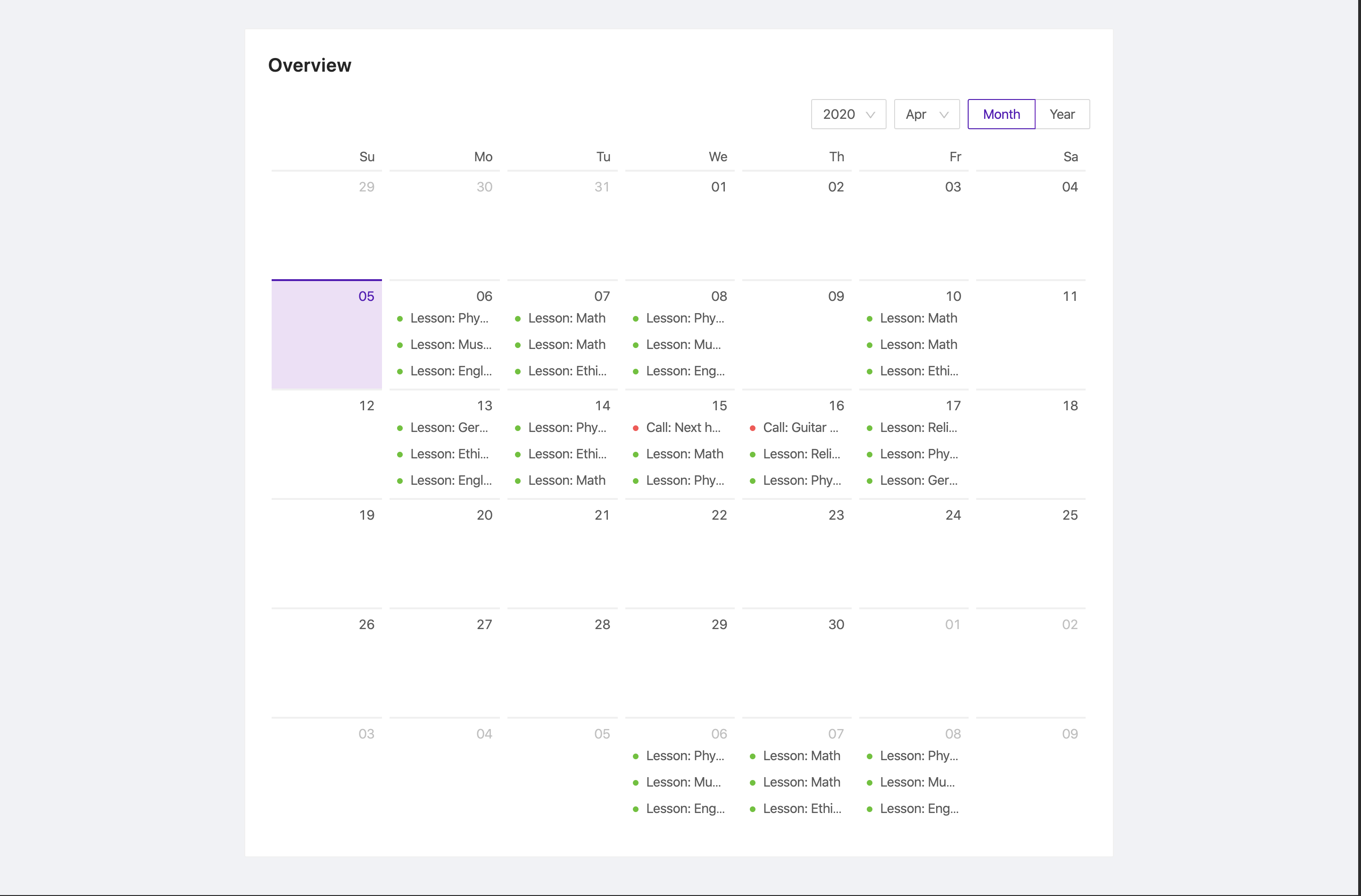Choose date 22 in the calendar
The width and height of the screenshot is (1361, 896).
[680, 553]
